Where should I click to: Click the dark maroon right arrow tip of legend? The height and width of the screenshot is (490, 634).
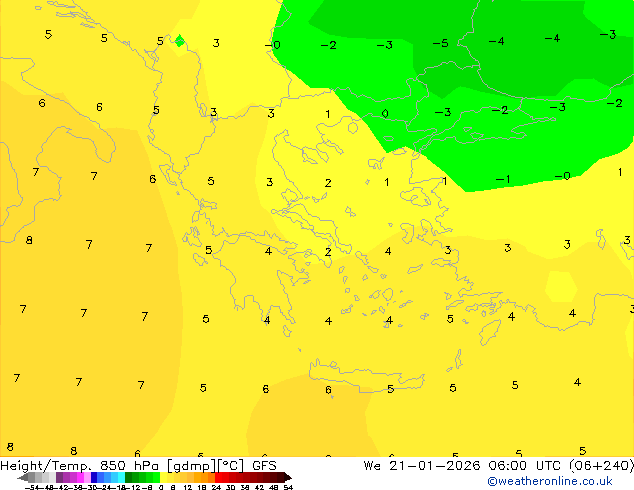pos(289,477)
